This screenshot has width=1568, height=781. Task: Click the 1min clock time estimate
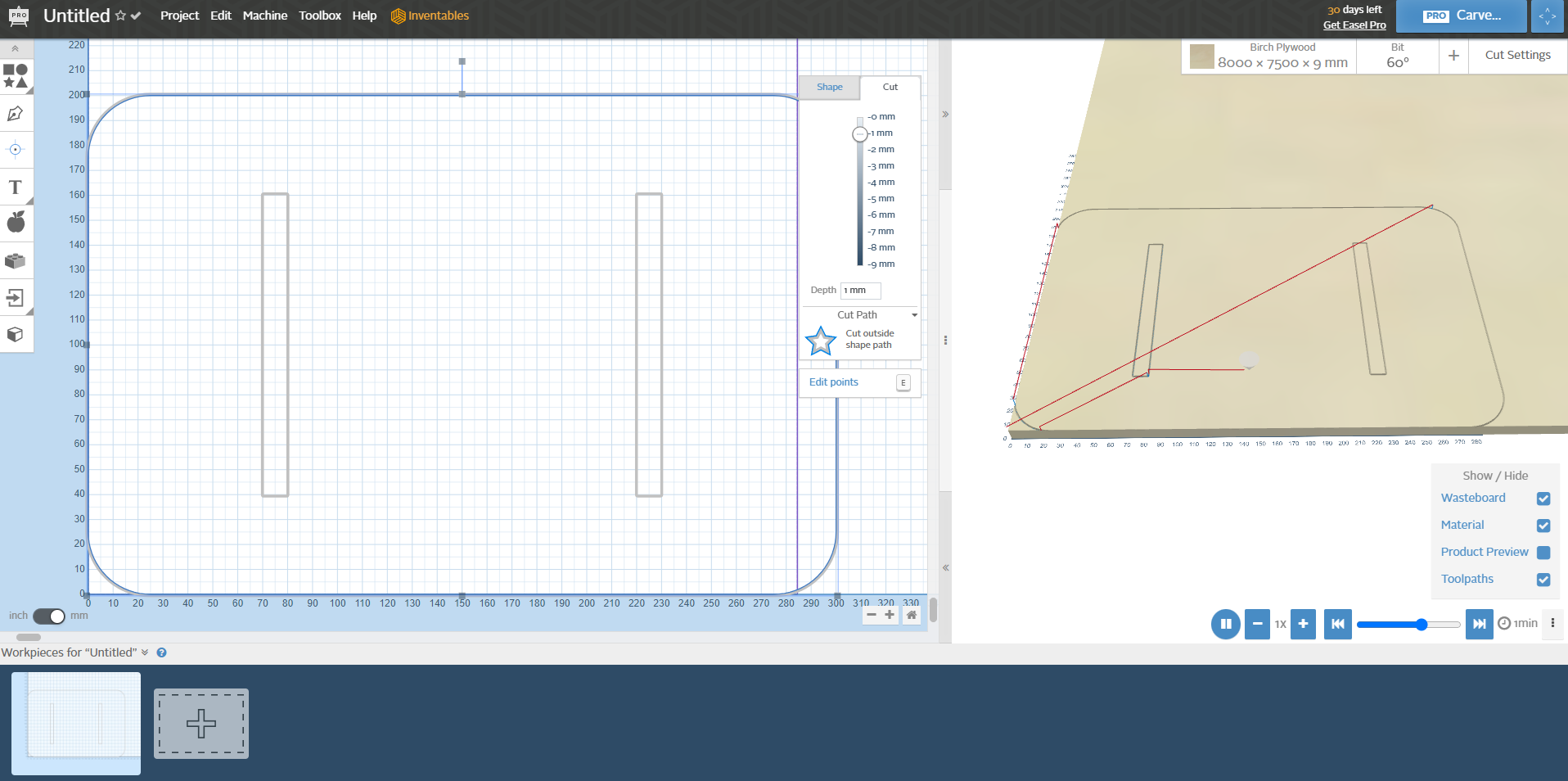(1518, 624)
